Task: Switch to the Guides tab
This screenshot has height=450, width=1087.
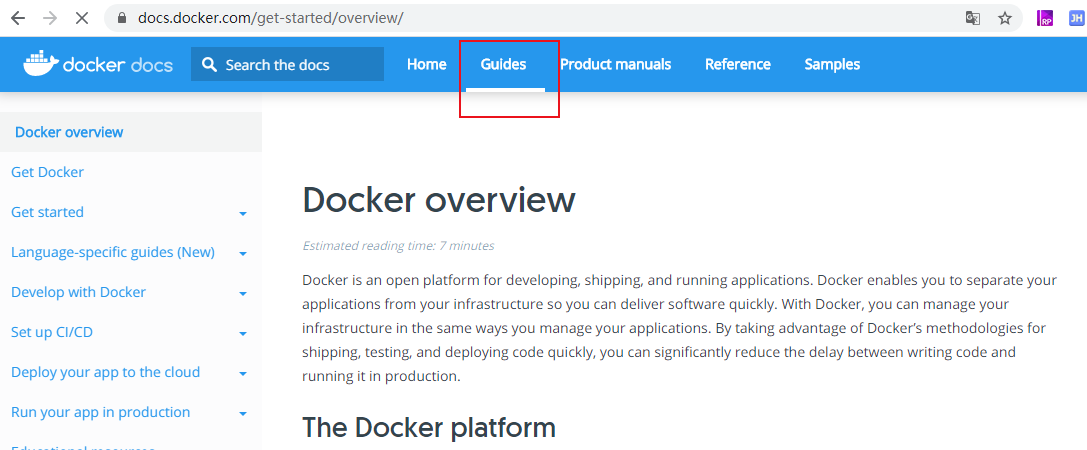Action: [x=504, y=64]
